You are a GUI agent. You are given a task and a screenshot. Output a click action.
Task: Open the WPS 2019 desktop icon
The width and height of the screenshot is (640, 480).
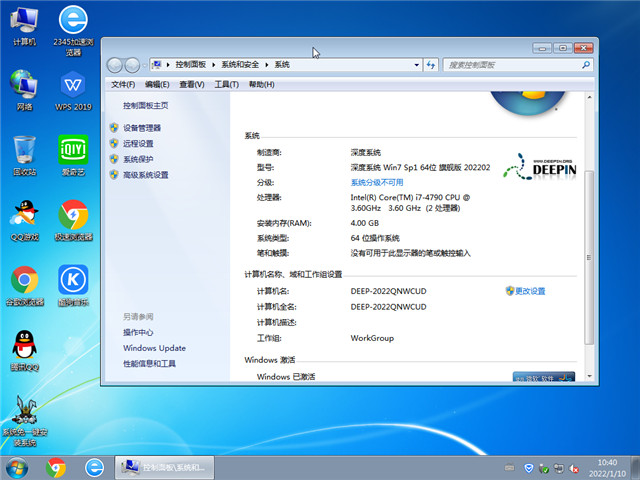[72, 86]
